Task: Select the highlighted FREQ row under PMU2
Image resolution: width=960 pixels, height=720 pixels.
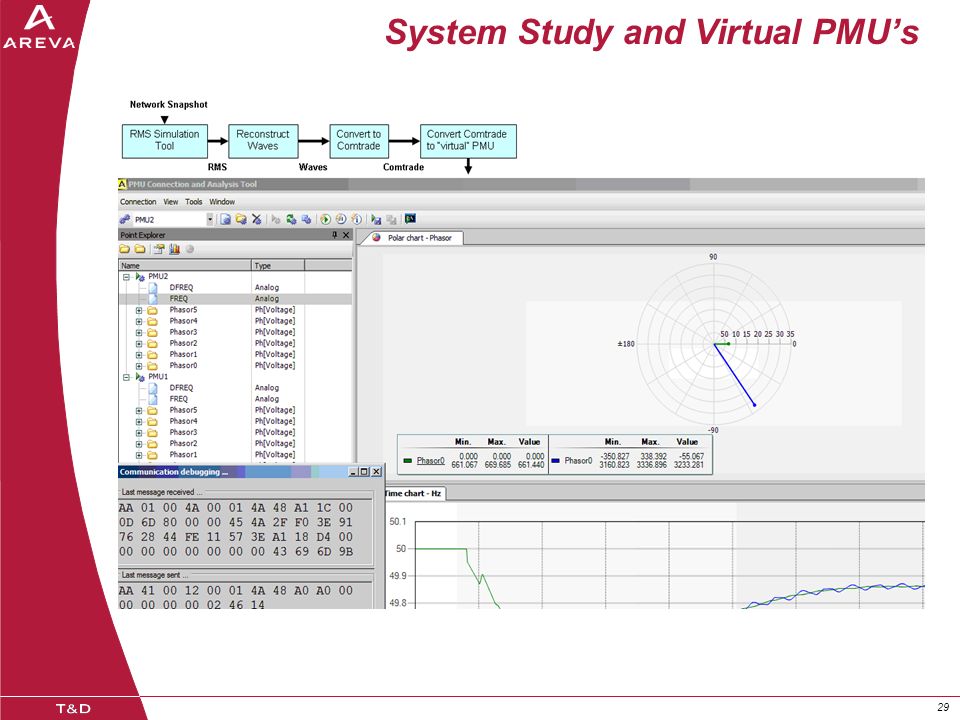Action: point(235,299)
